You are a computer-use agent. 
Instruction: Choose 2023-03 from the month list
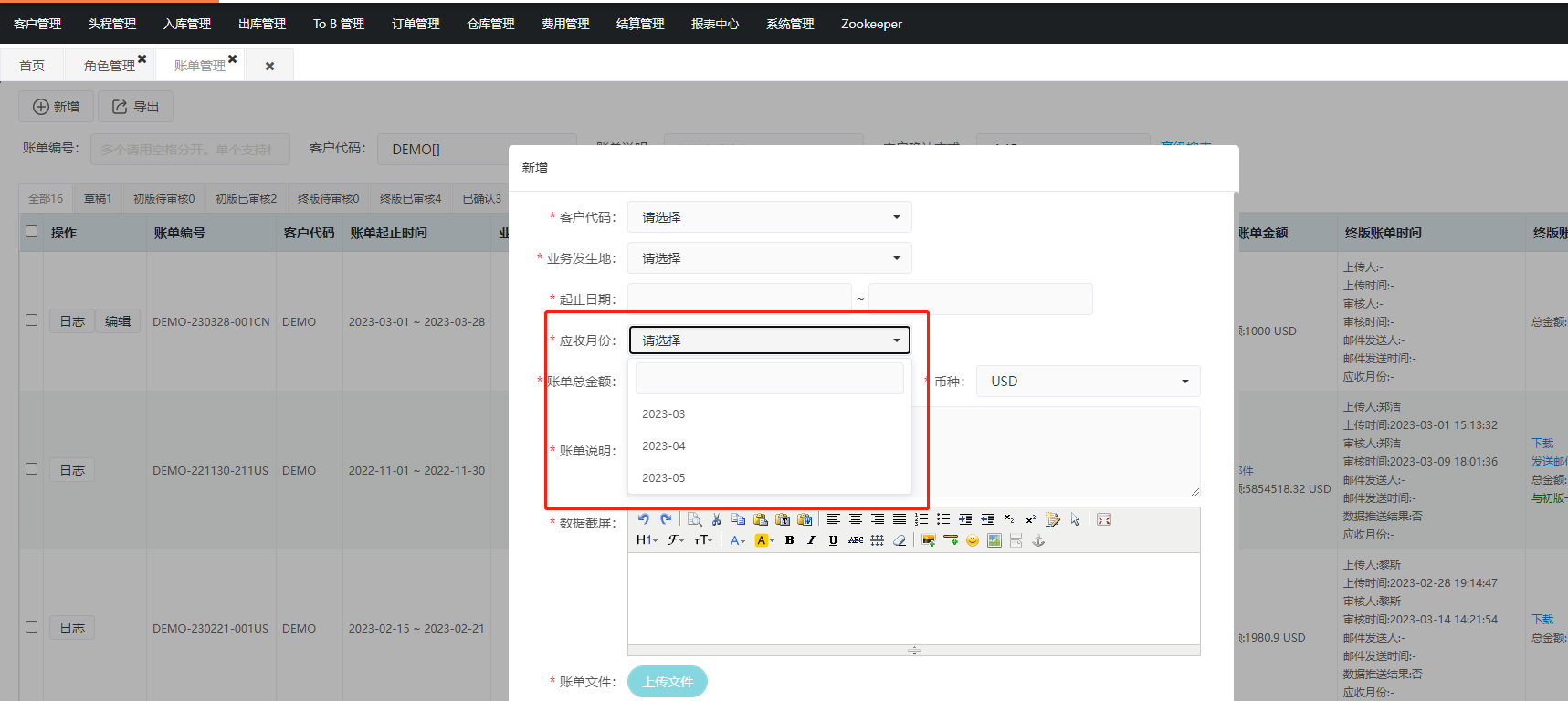tap(769, 414)
